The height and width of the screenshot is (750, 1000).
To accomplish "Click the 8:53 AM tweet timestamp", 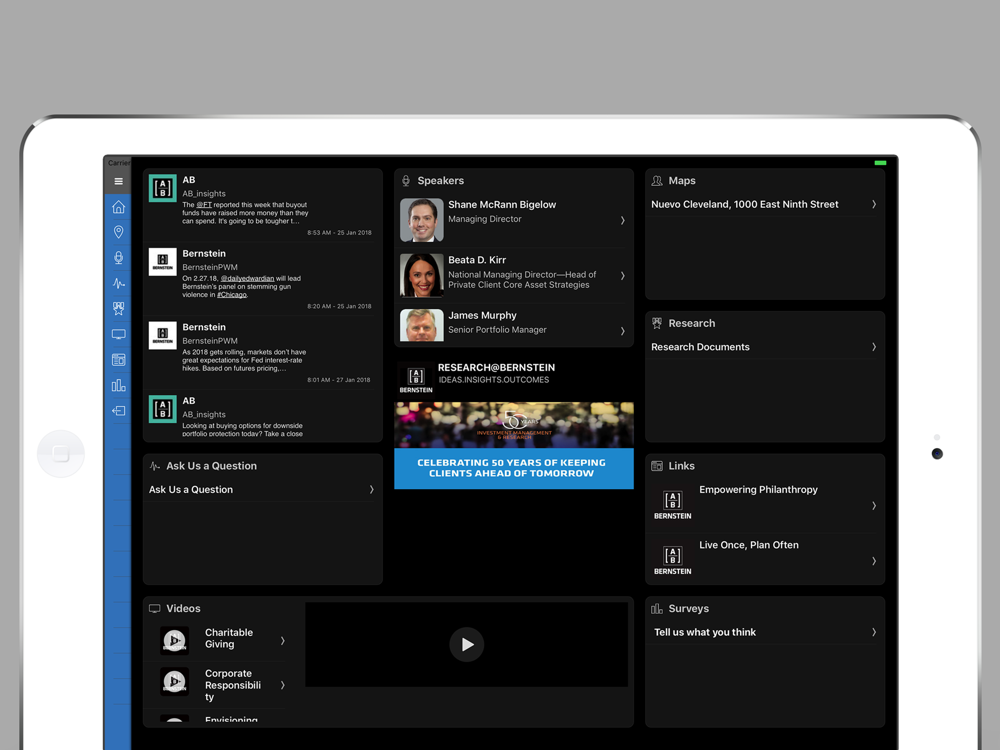I will (339, 233).
